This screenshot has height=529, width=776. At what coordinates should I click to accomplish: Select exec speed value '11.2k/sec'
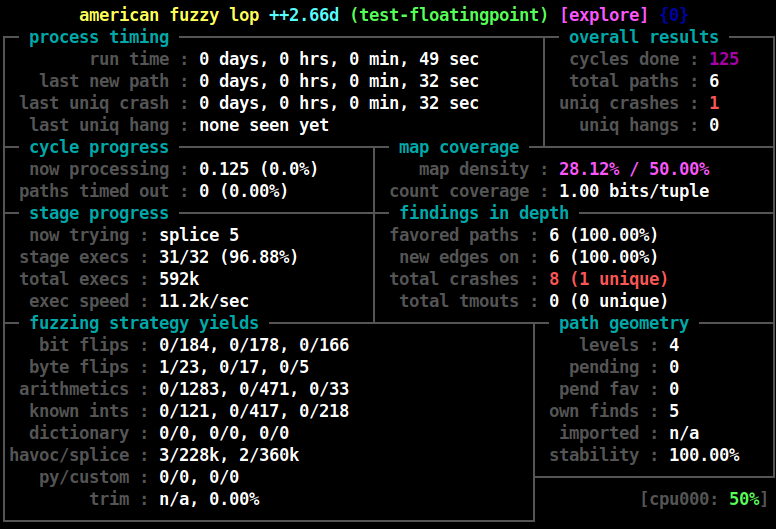click(204, 301)
